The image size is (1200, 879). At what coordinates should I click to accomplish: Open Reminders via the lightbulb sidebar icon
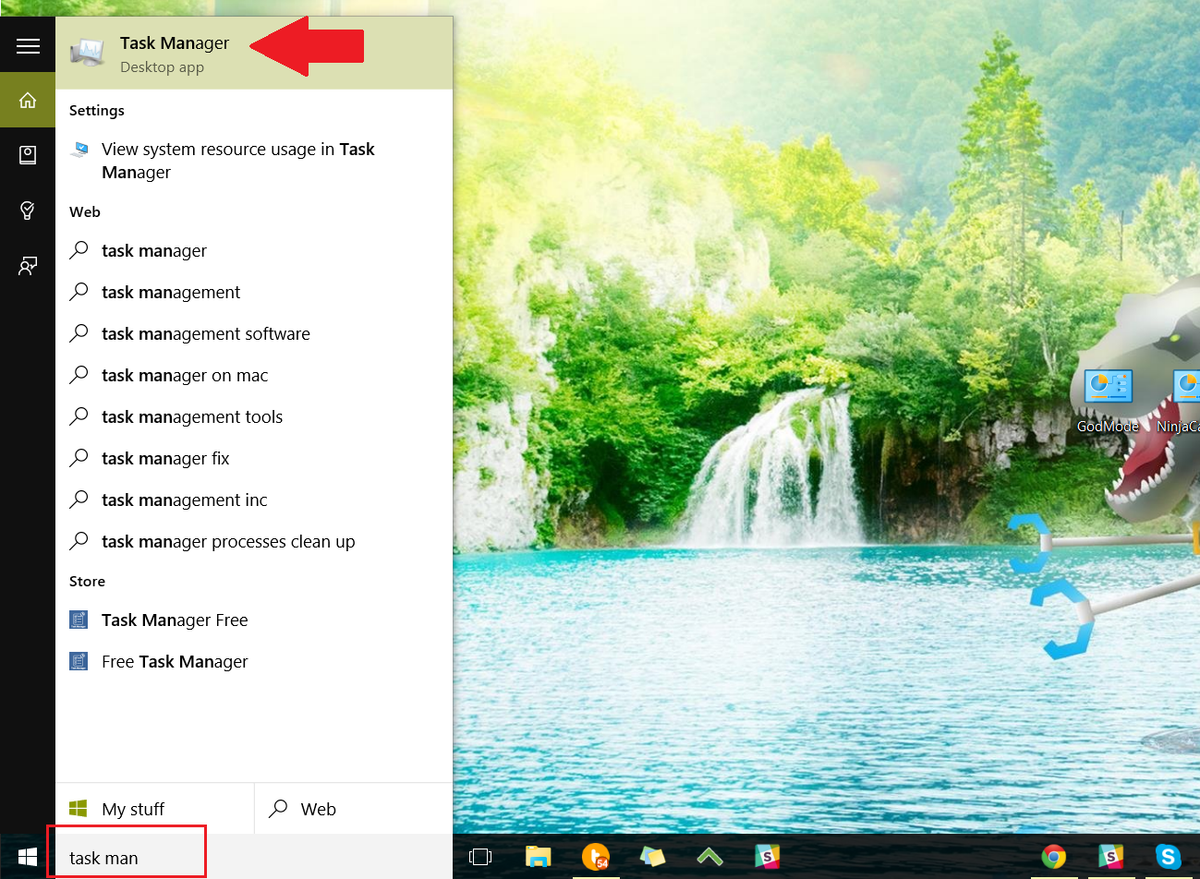coord(27,210)
